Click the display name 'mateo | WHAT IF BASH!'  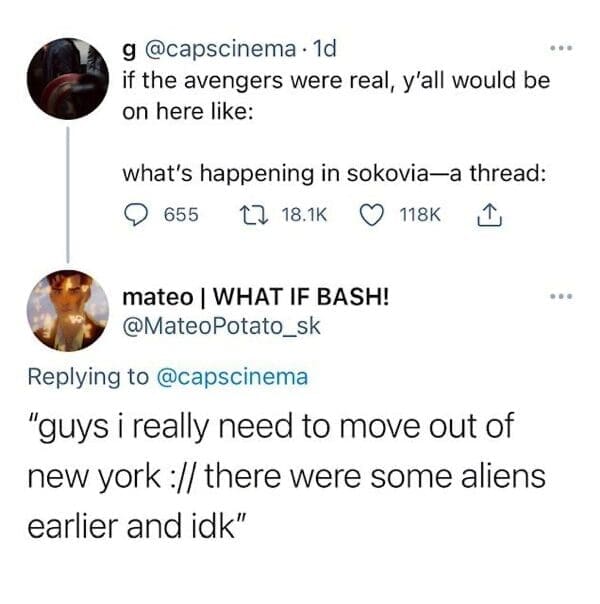click(x=256, y=297)
